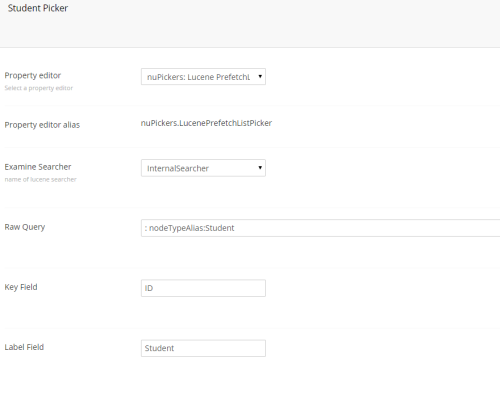Click the 'nodeTypeAlias:Student' query text
Screen dimensions: 500x405
point(192,228)
